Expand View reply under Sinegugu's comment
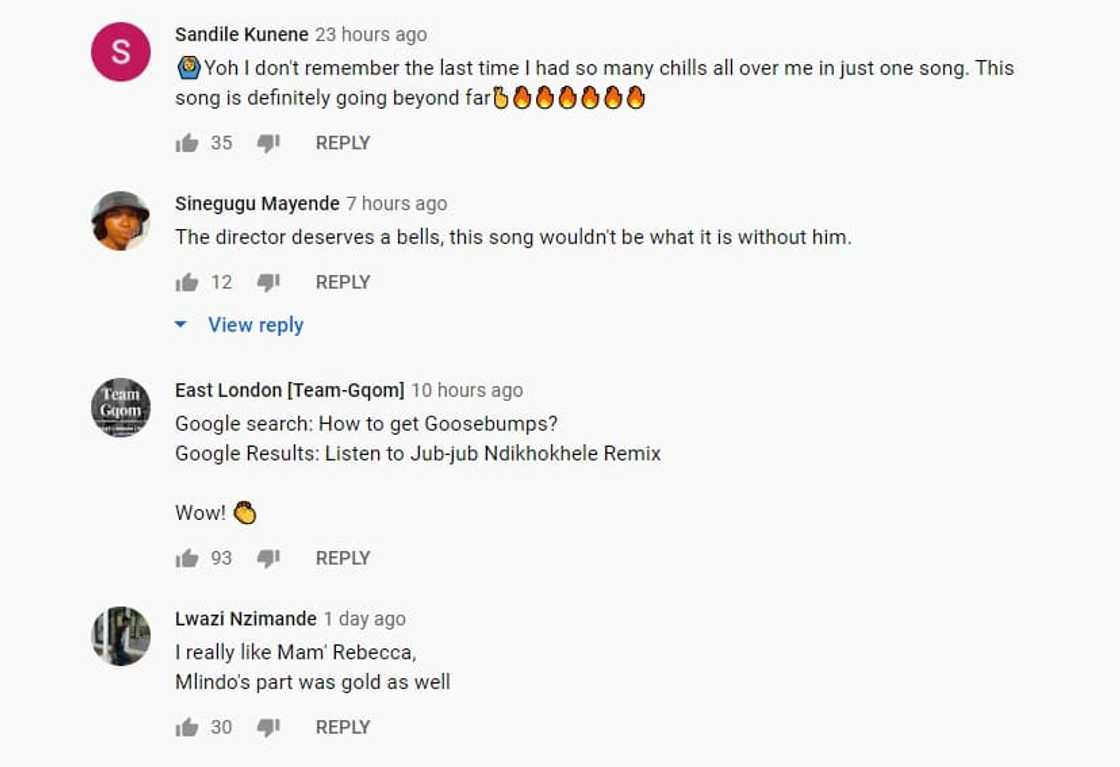 pyautogui.click(x=255, y=325)
